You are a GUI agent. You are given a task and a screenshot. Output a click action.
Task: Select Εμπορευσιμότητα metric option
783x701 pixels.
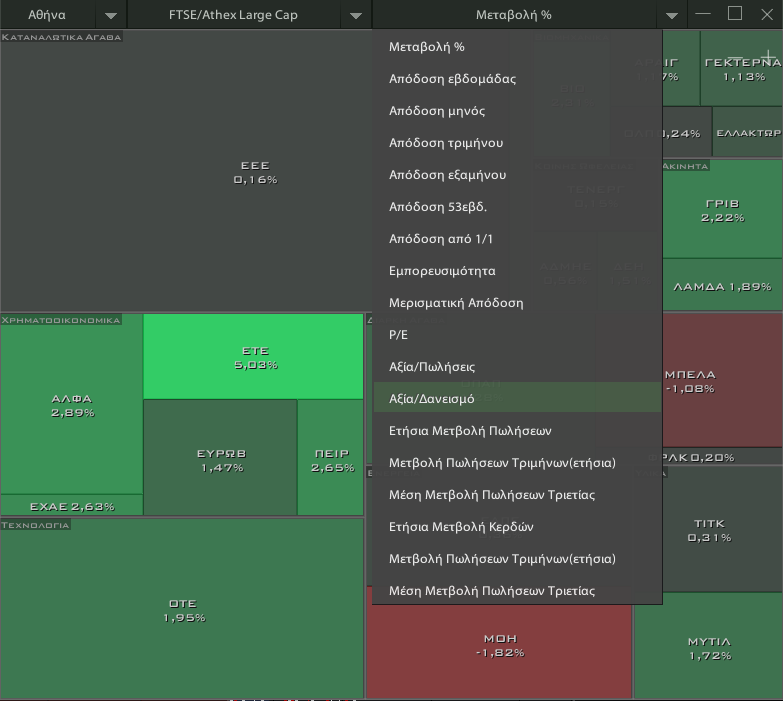tap(517, 271)
